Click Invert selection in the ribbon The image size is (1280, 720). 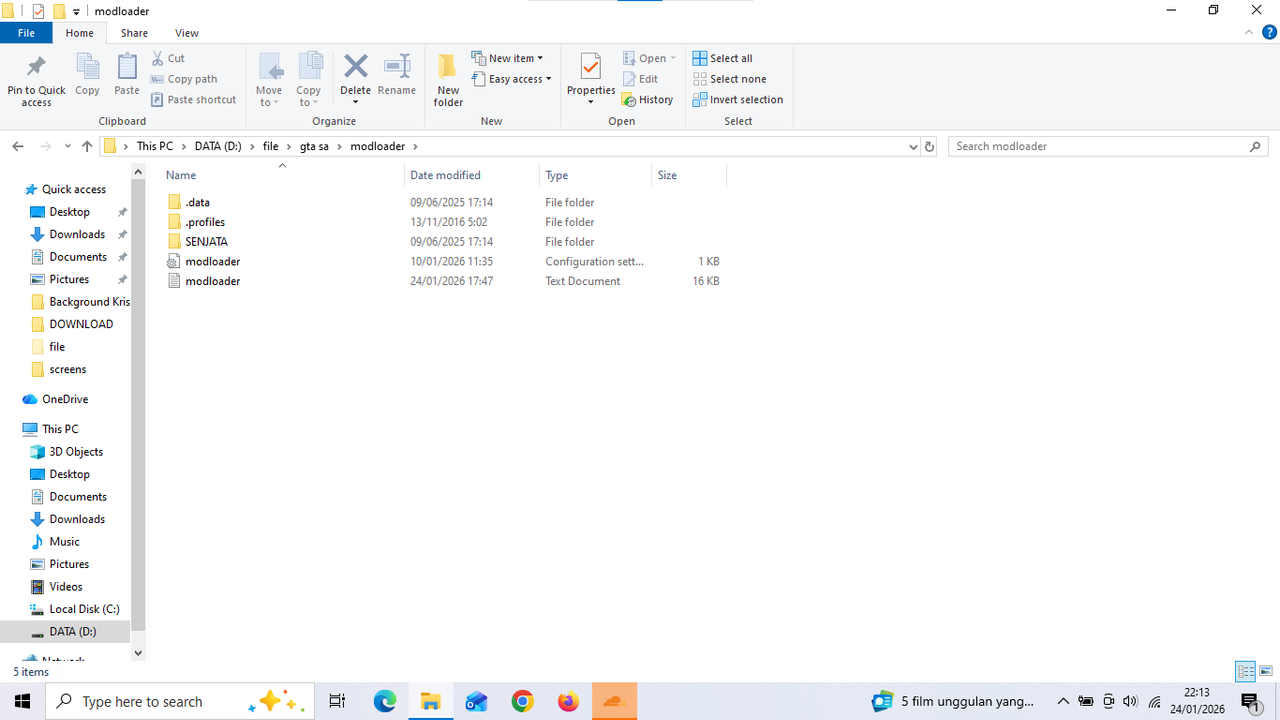tap(737, 100)
